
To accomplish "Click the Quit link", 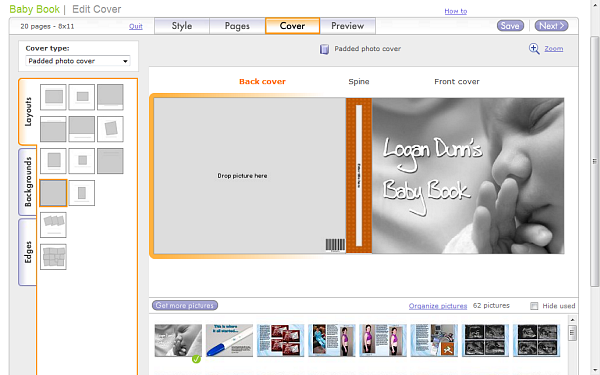I will point(135,26).
